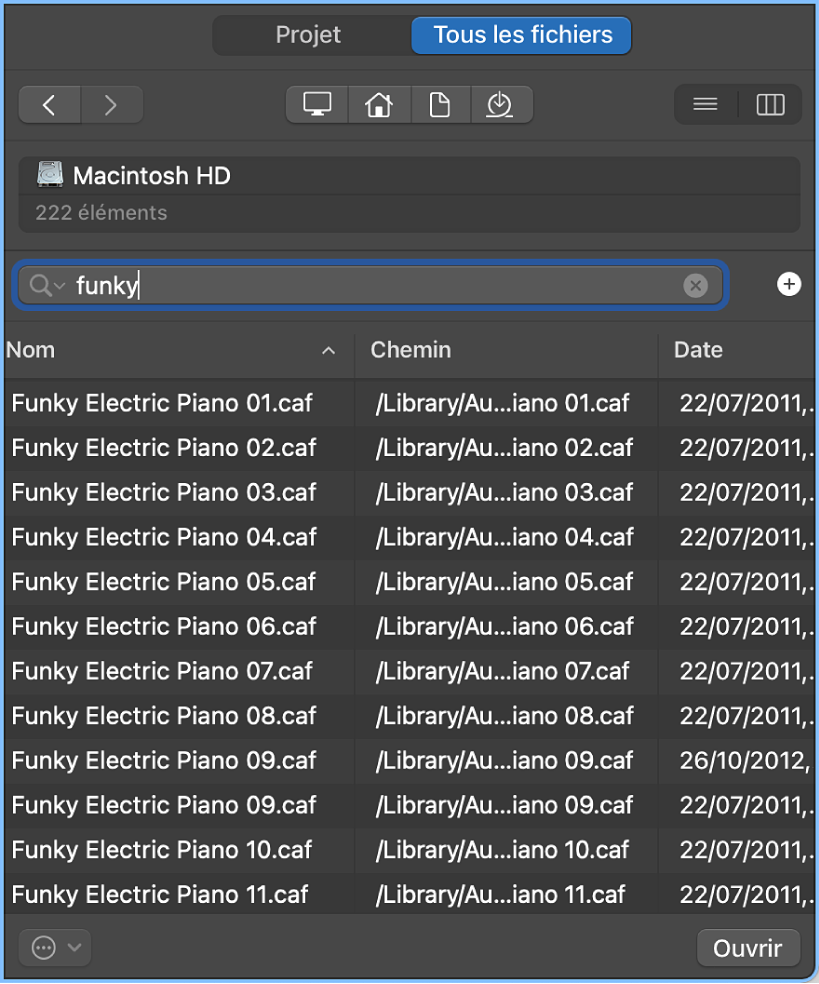Screen dimensions: 819x984
Task: Select Funky Electric Piano 07.caf
Action: pos(162,671)
